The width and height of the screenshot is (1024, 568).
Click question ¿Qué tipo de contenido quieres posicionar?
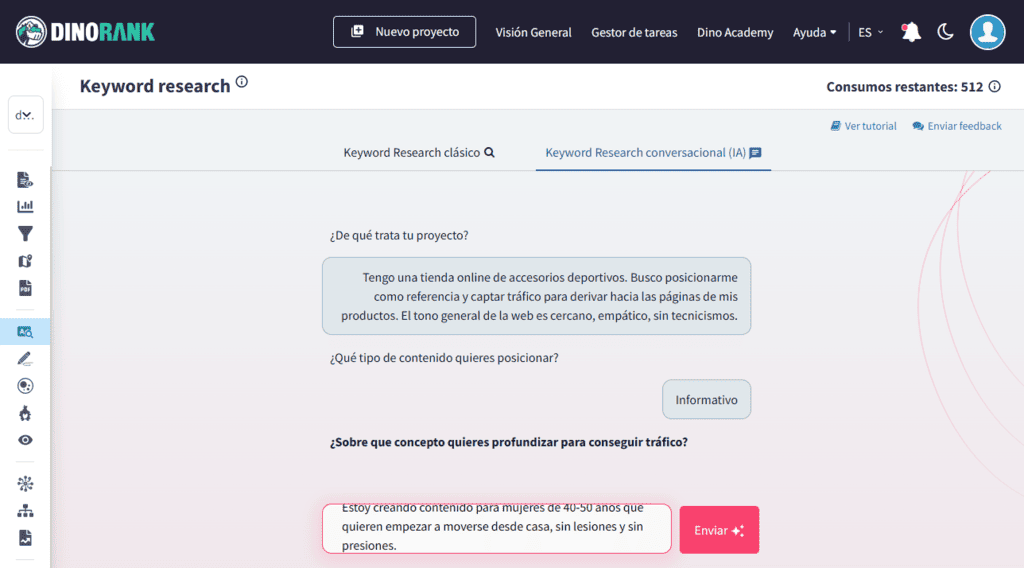pyautogui.click(x=444, y=358)
